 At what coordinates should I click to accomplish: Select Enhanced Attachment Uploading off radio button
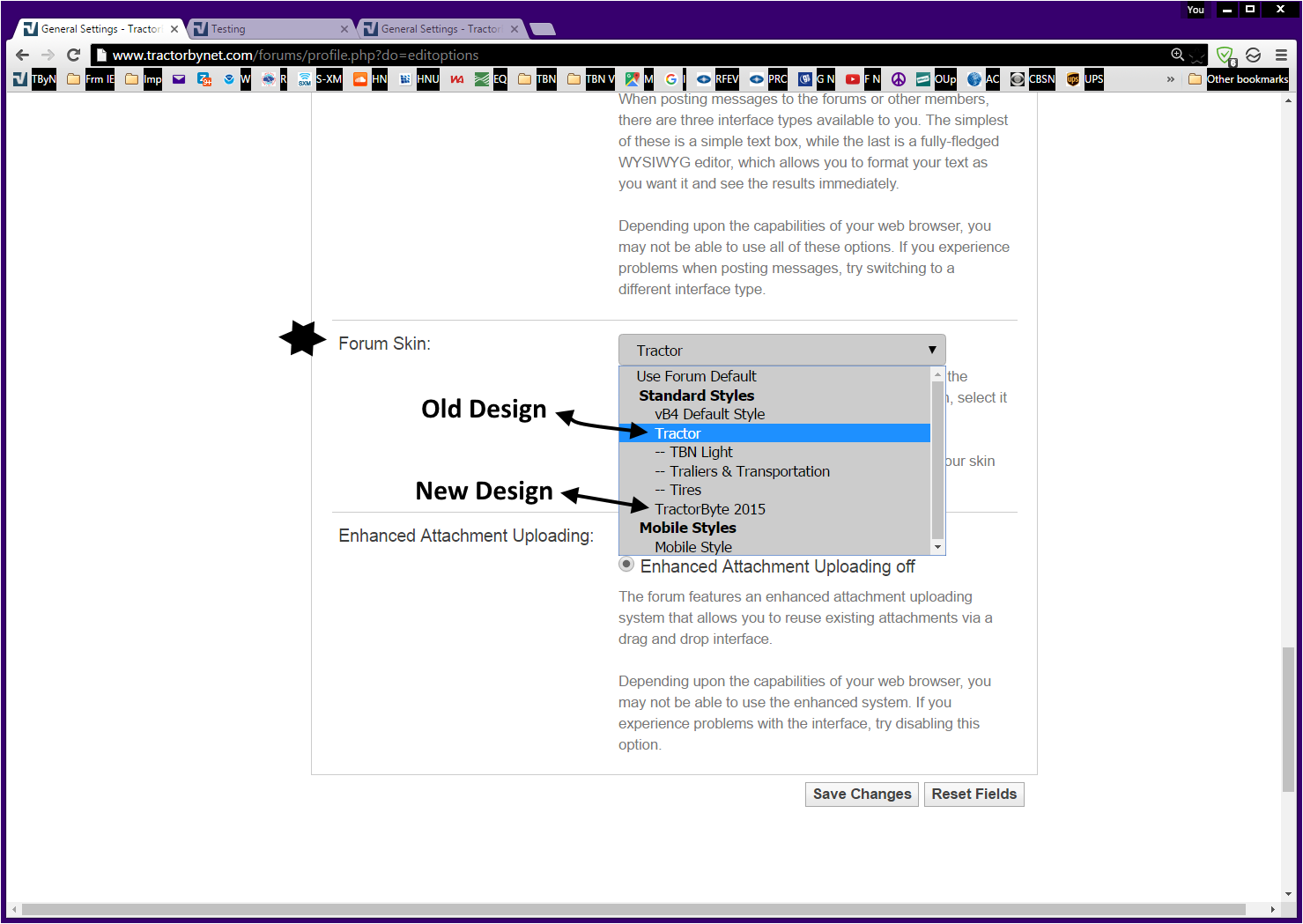click(626, 565)
